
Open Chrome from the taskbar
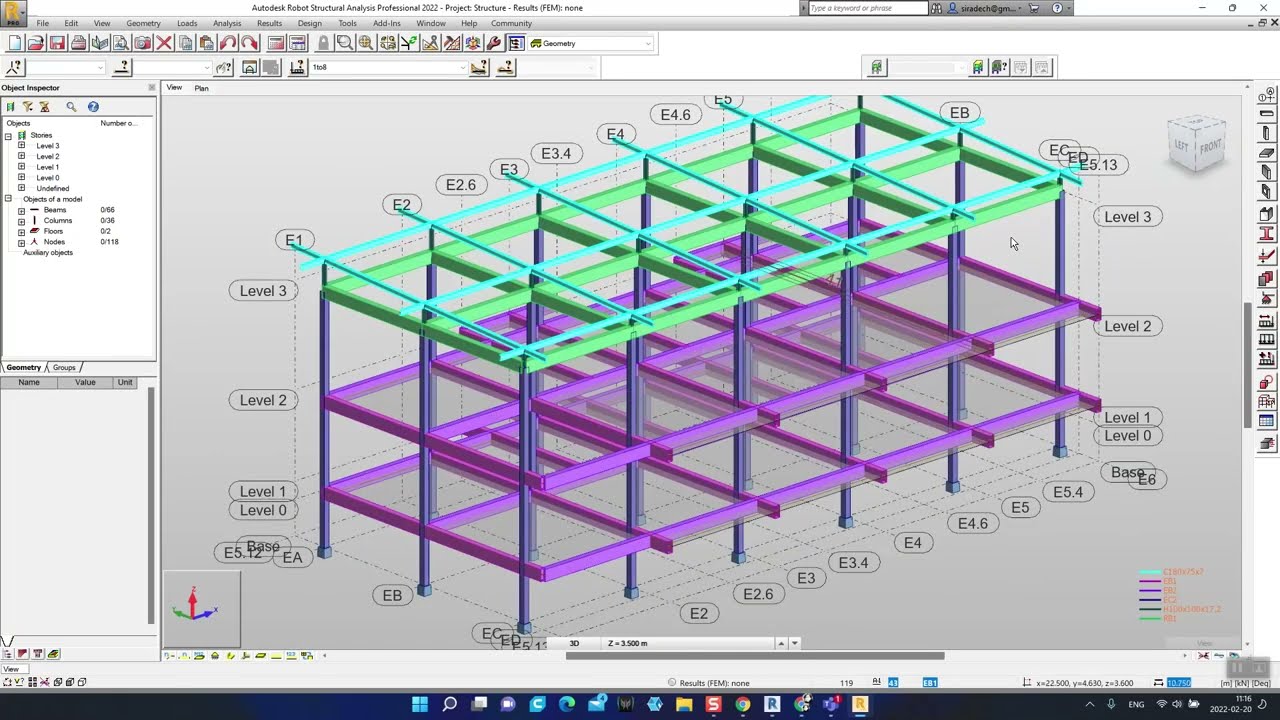[x=742, y=704]
